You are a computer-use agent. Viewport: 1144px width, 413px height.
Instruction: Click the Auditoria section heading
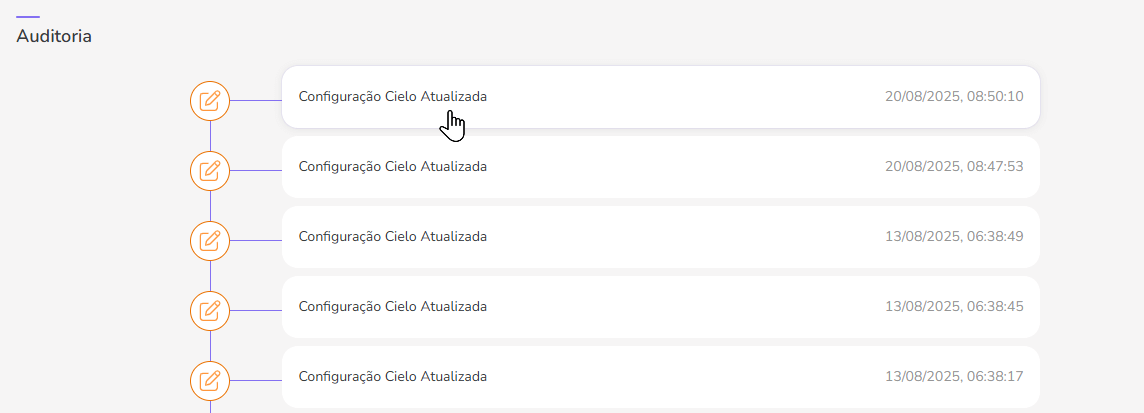tap(54, 36)
